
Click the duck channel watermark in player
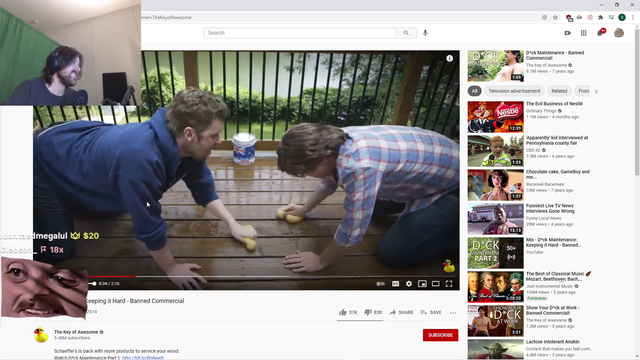[449, 266]
